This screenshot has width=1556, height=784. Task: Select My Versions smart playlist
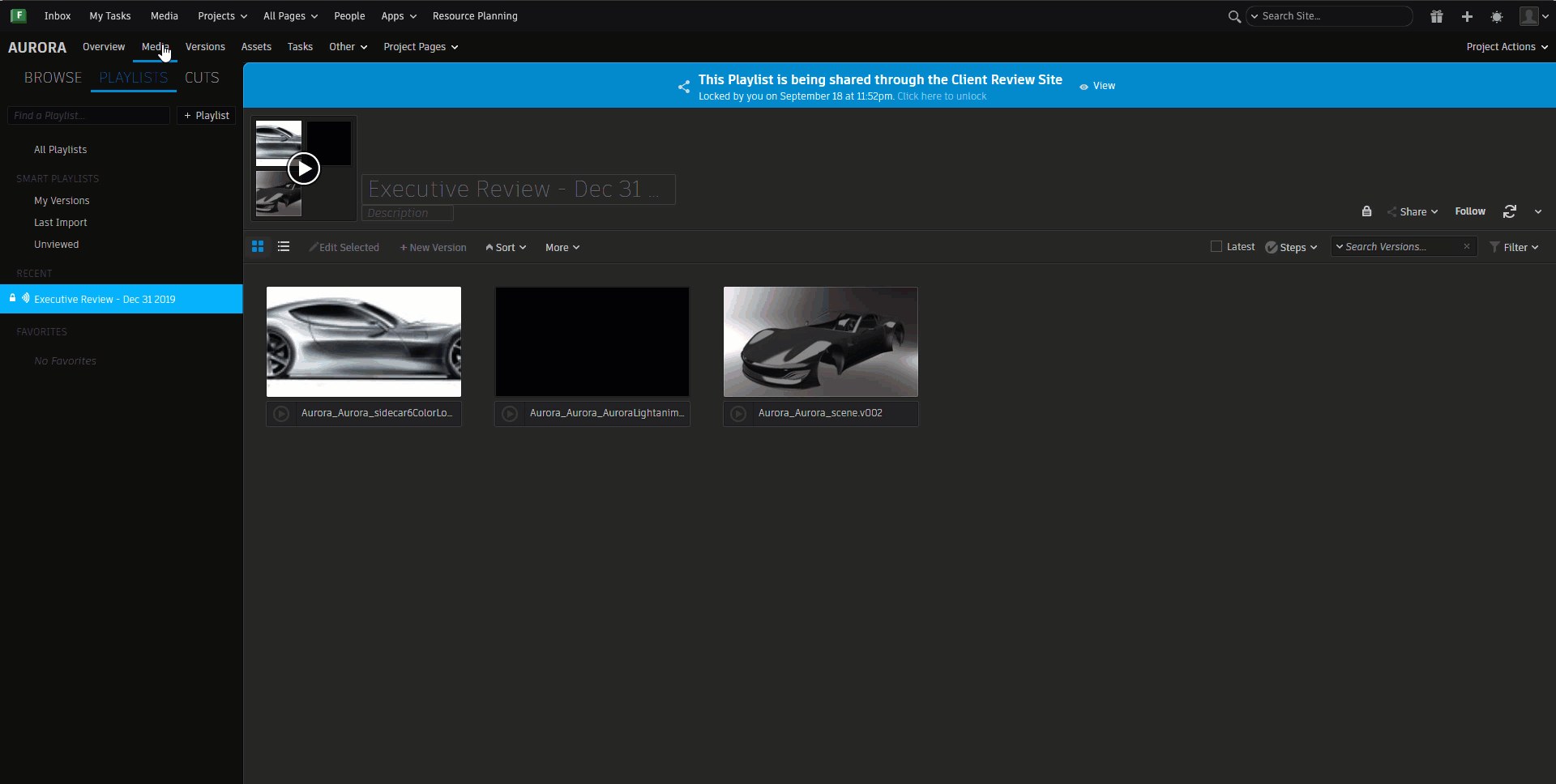point(62,201)
